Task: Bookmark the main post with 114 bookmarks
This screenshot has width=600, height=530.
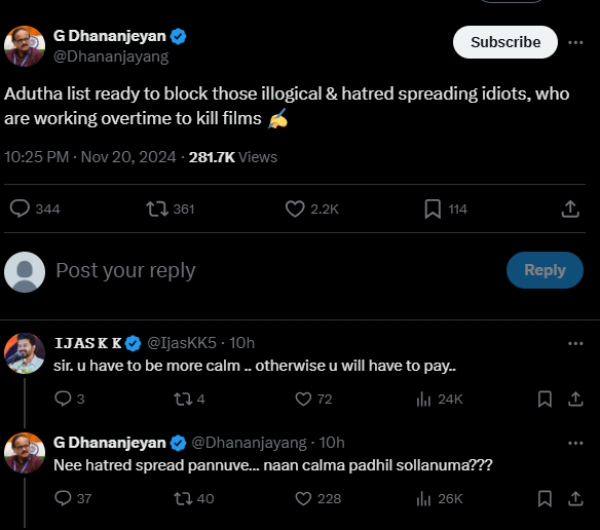Action: (x=432, y=209)
